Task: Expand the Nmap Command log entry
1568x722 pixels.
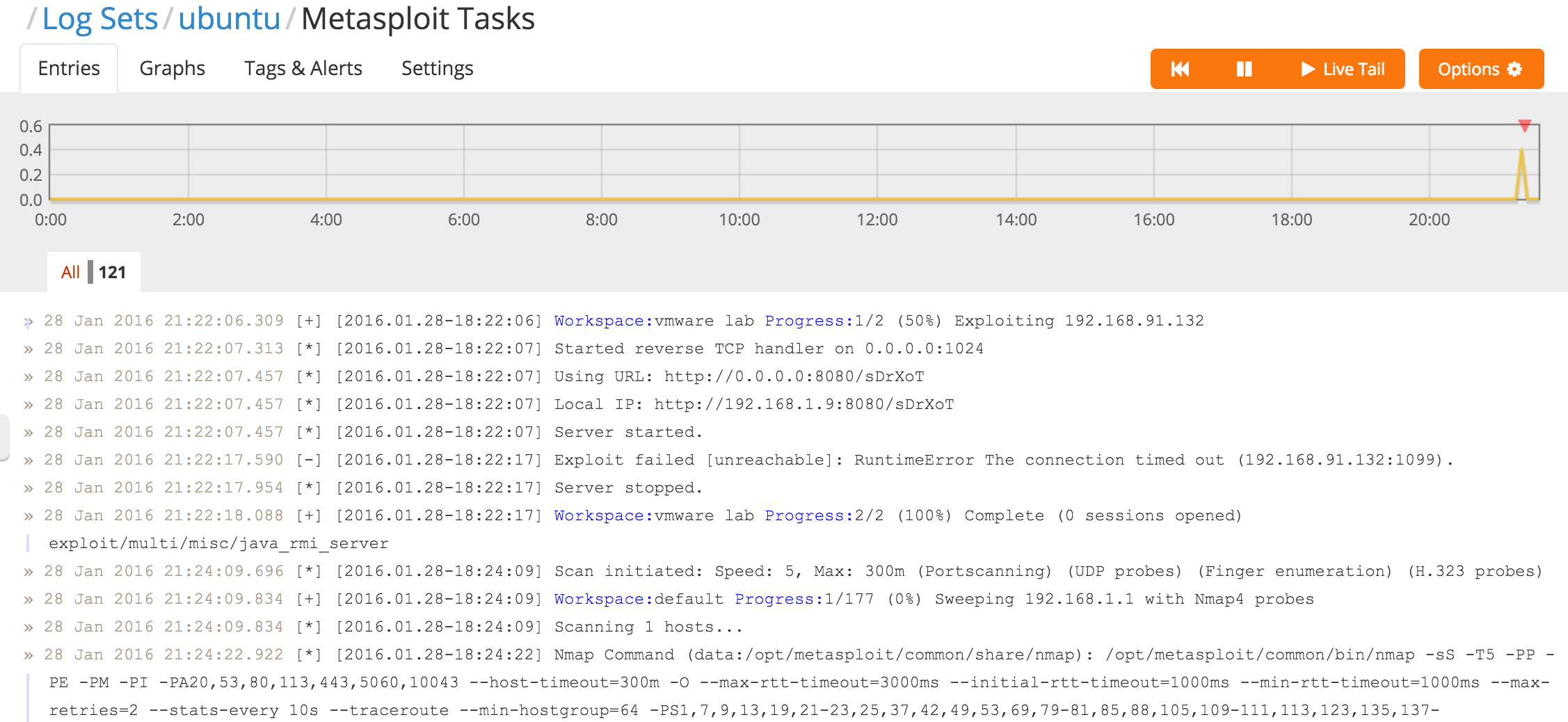Action: click(x=29, y=655)
